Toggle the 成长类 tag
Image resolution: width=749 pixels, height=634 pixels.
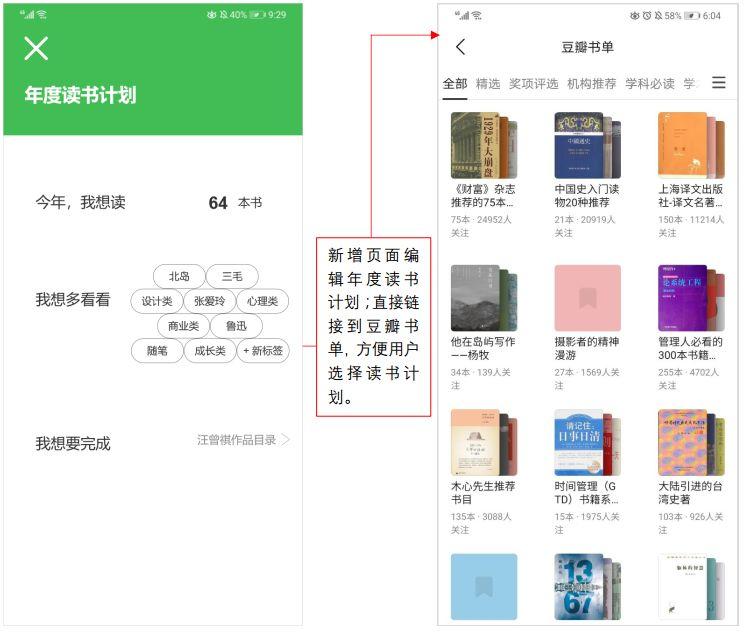coord(210,351)
